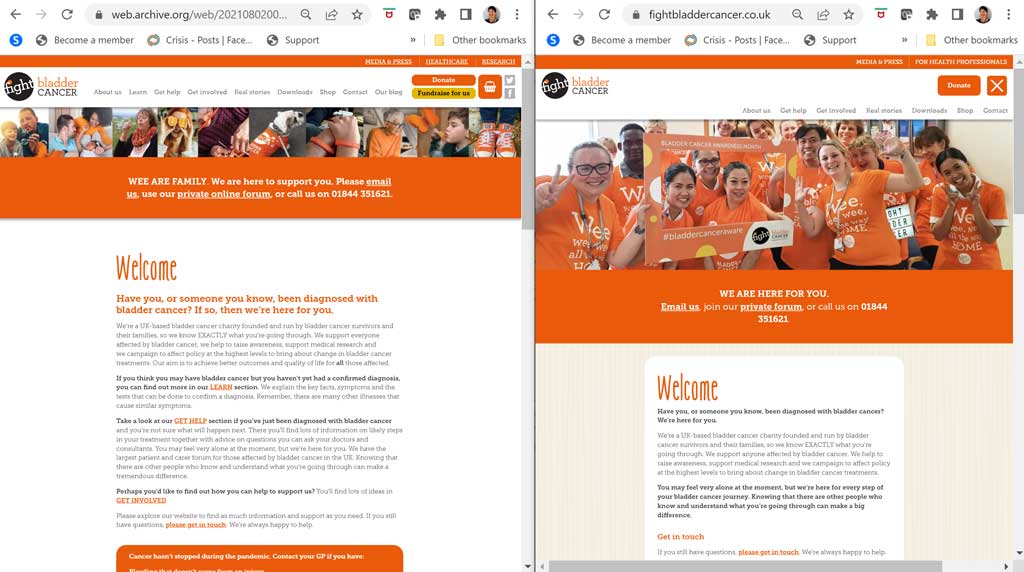Screen dimensions: 1024x572
Task: Click group photo banner on live site
Action: coord(774,195)
